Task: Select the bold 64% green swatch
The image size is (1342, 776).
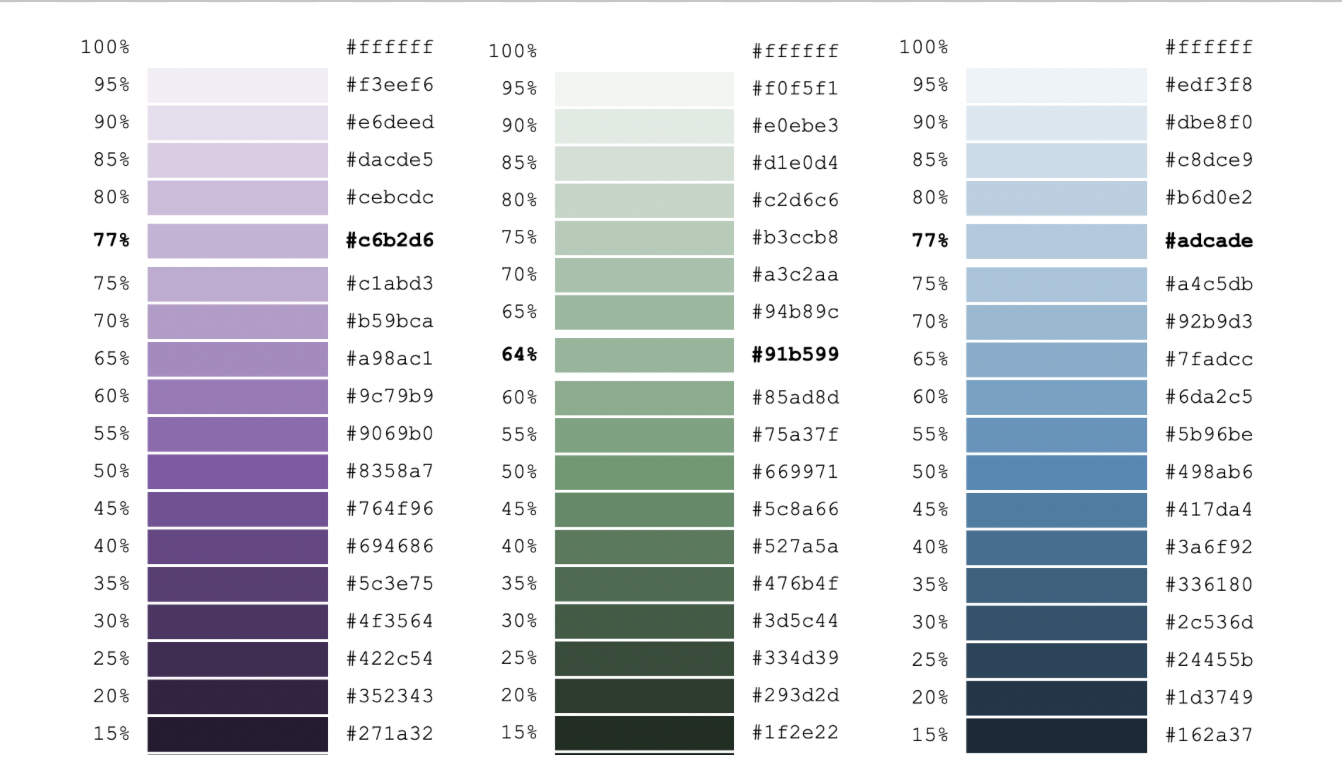Action: click(644, 355)
